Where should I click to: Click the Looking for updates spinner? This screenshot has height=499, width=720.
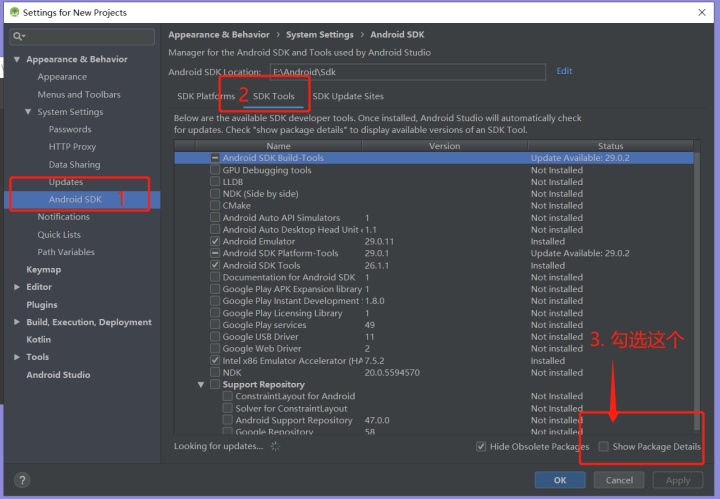click(275, 446)
